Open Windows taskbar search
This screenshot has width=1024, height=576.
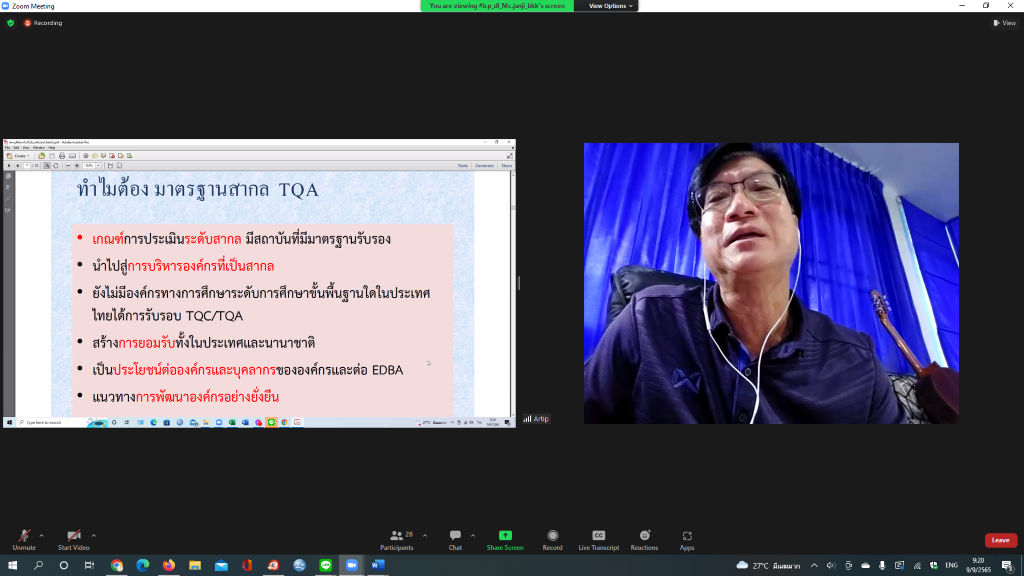[39, 566]
